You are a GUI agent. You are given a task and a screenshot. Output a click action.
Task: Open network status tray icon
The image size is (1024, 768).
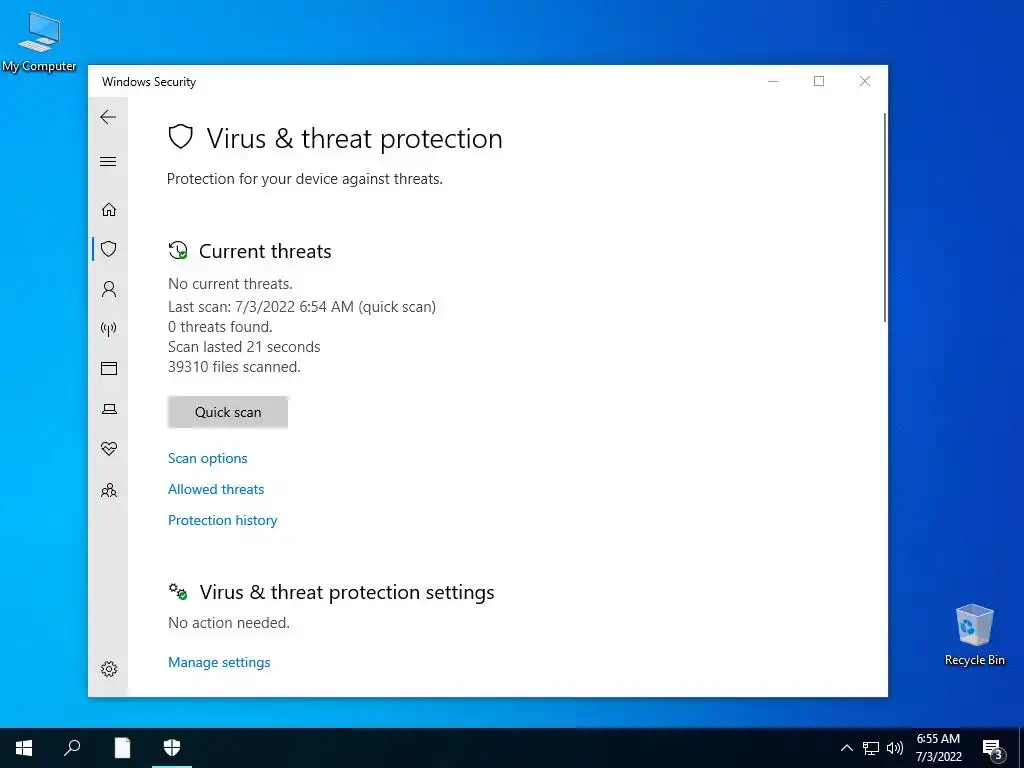click(871, 748)
